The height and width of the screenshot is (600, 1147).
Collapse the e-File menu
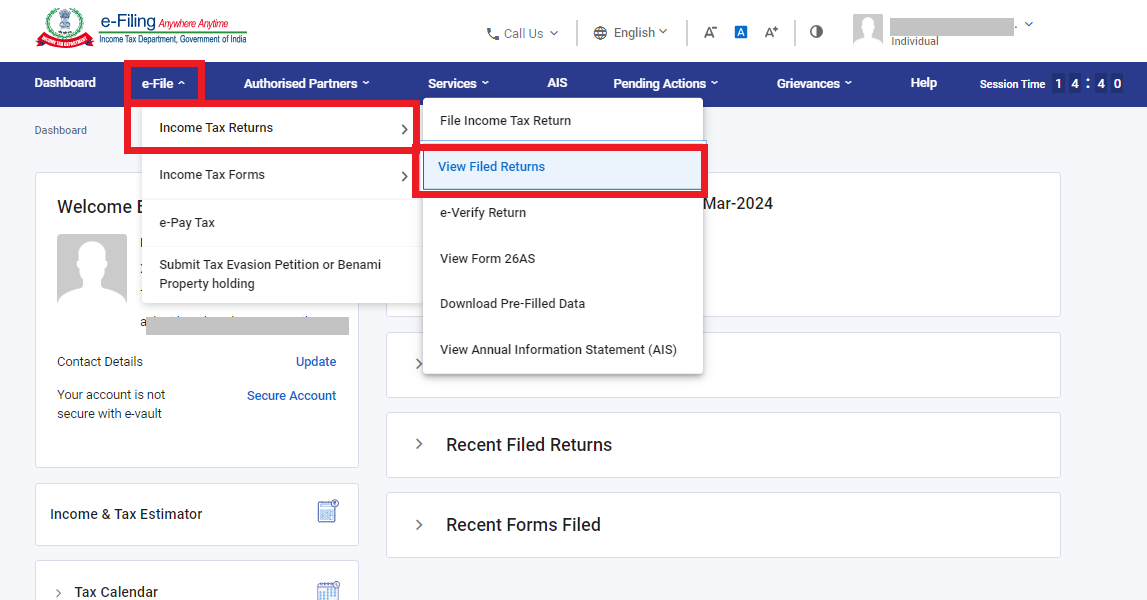click(163, 83)
